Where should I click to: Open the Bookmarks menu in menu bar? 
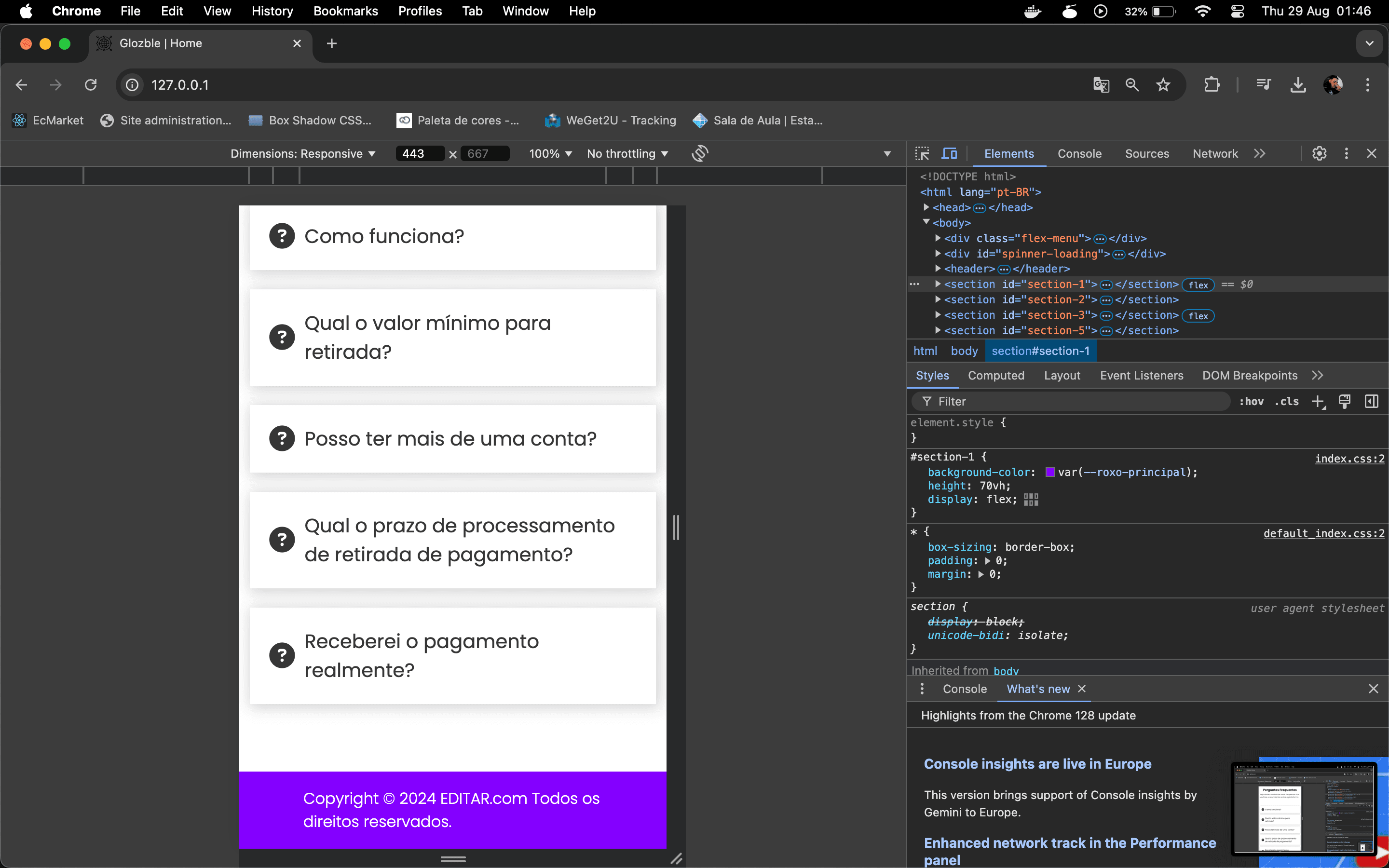[345, 11]
